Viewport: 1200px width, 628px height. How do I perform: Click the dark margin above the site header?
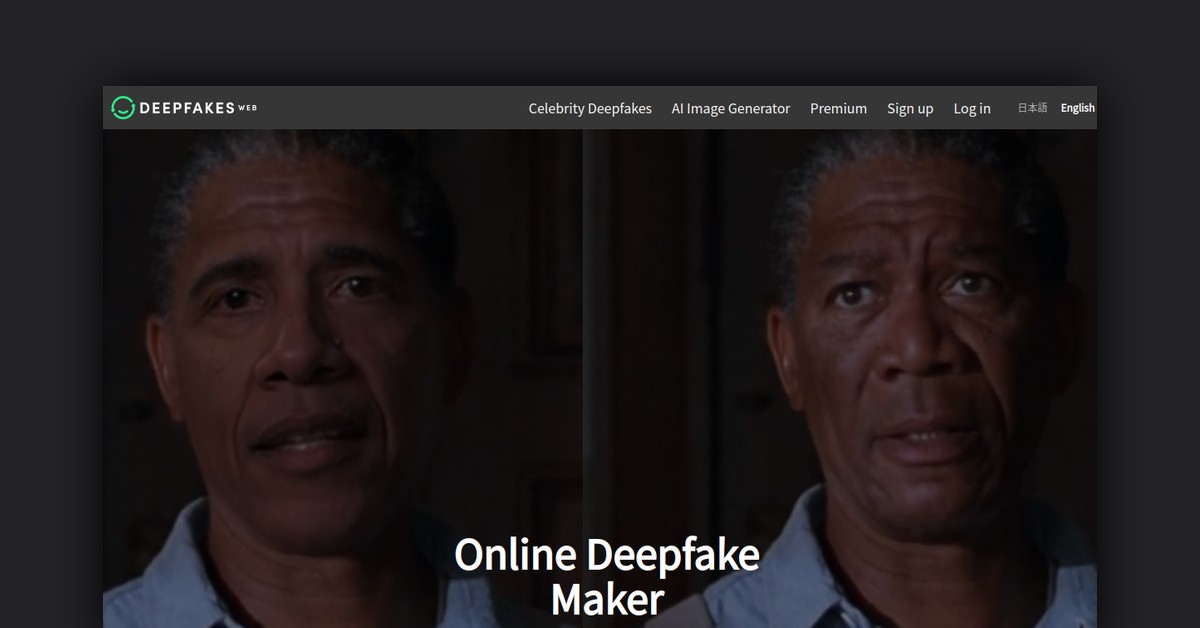(x=600, y=40)
